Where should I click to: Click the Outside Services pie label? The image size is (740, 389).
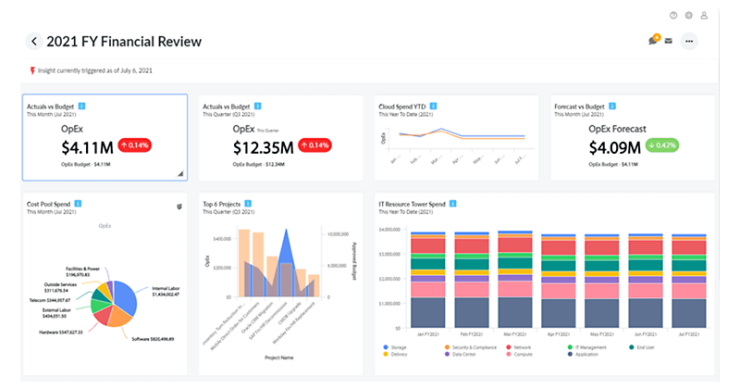click(x=60, y=288)
